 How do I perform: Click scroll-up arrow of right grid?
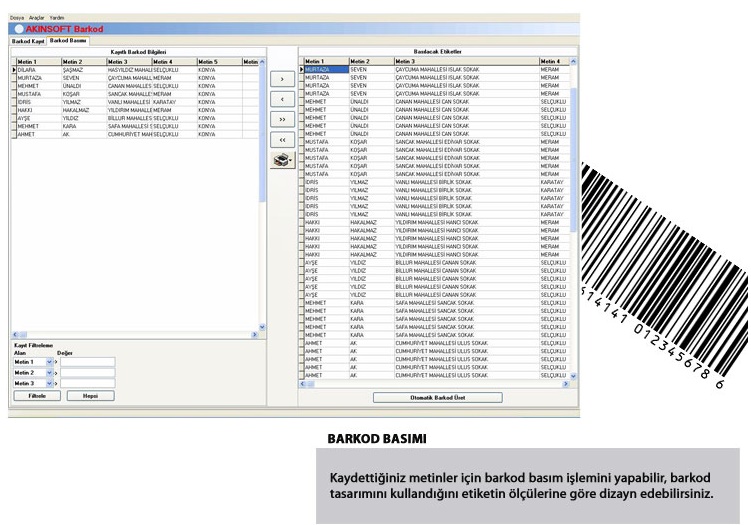coord(573,61)
